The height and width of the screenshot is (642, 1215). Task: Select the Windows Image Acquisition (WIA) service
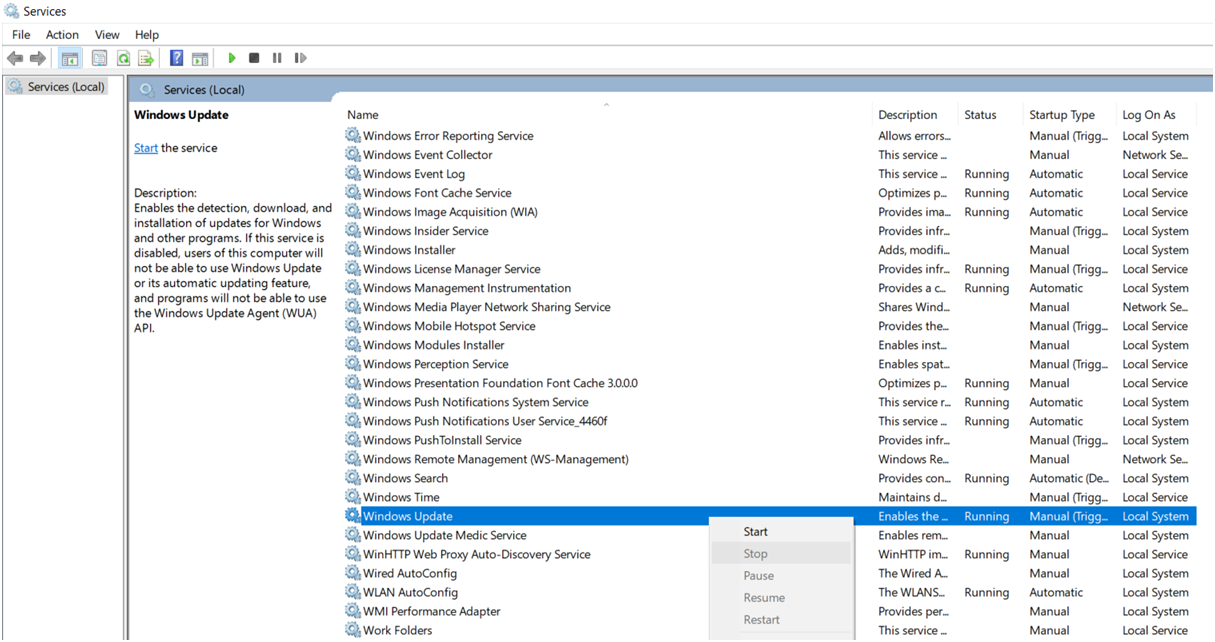click(x=450, y=212)
